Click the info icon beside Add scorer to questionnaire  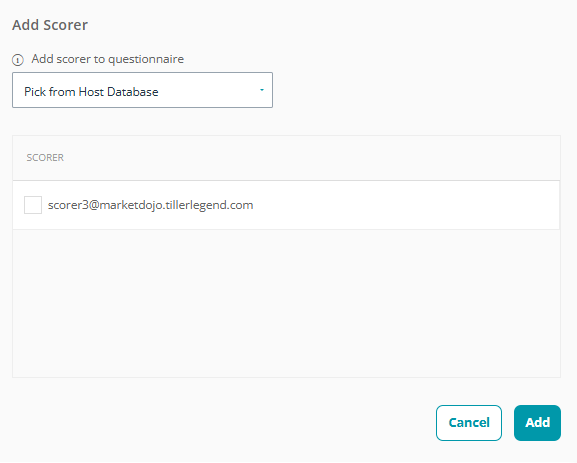[18, 60]
